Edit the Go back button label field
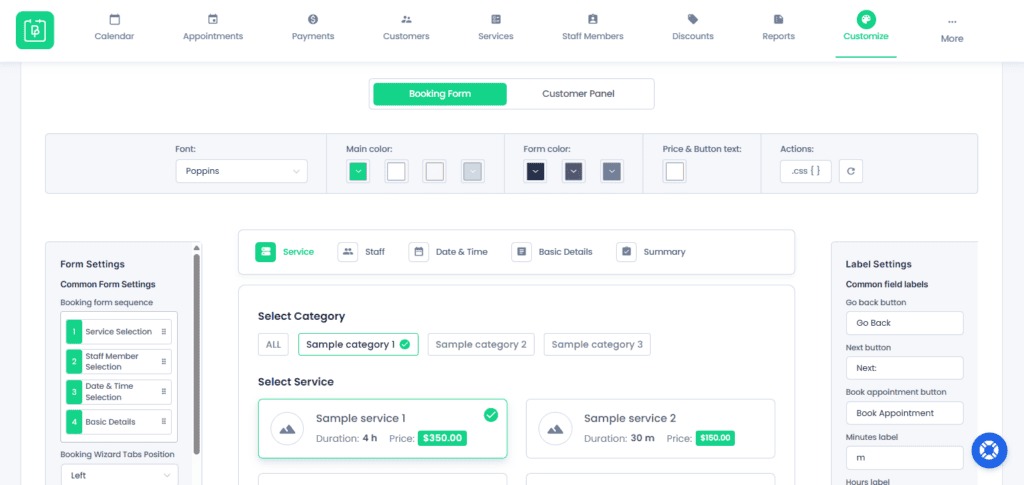This screenshot has height=485, width=1024. click(904, 323)
